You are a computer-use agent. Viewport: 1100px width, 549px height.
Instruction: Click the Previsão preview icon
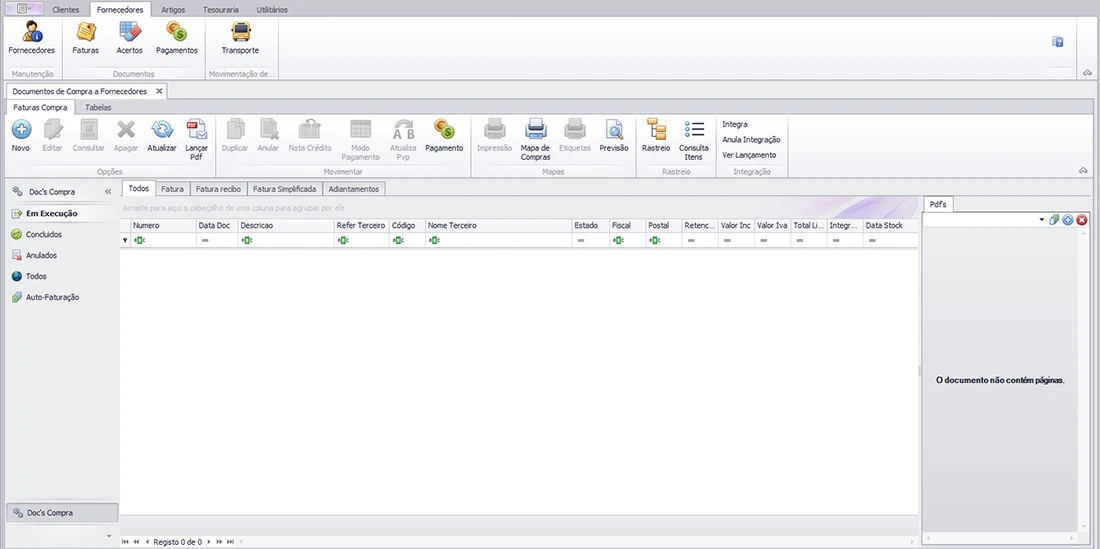[x=613, y=129]
